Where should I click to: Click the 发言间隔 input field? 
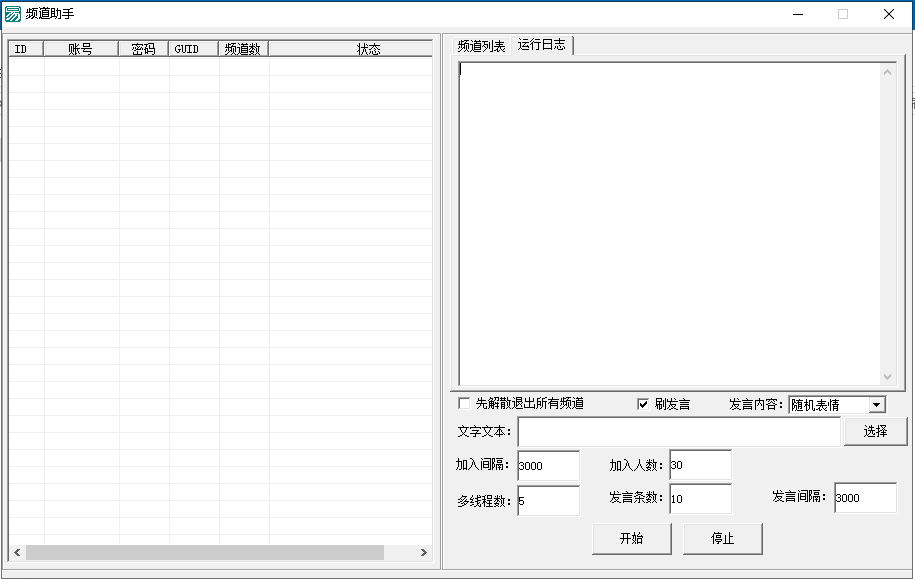point(865,498)
